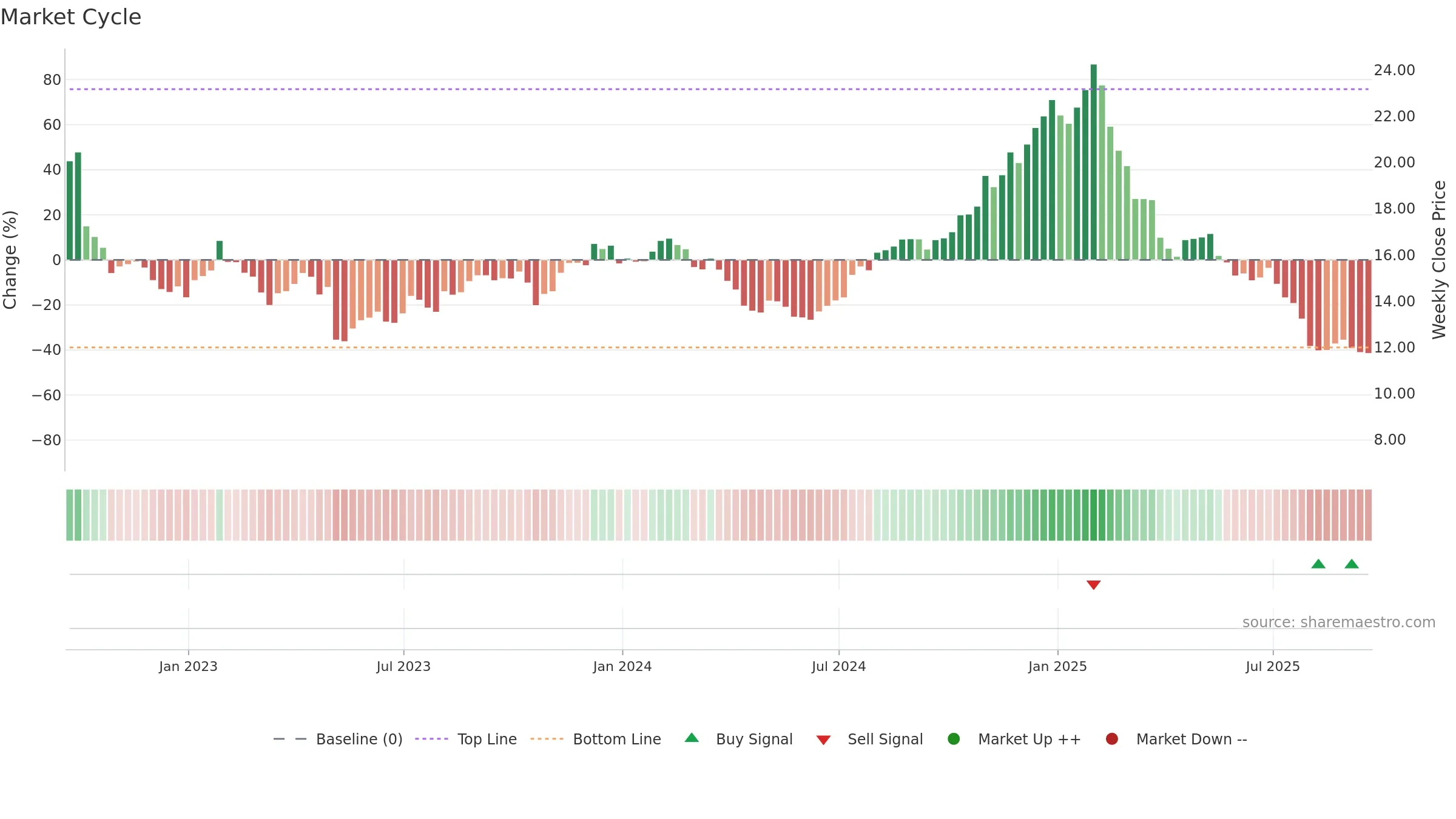Click the Jan 2025 x-axis label

pyautogui.click(x=1057, y=666)
